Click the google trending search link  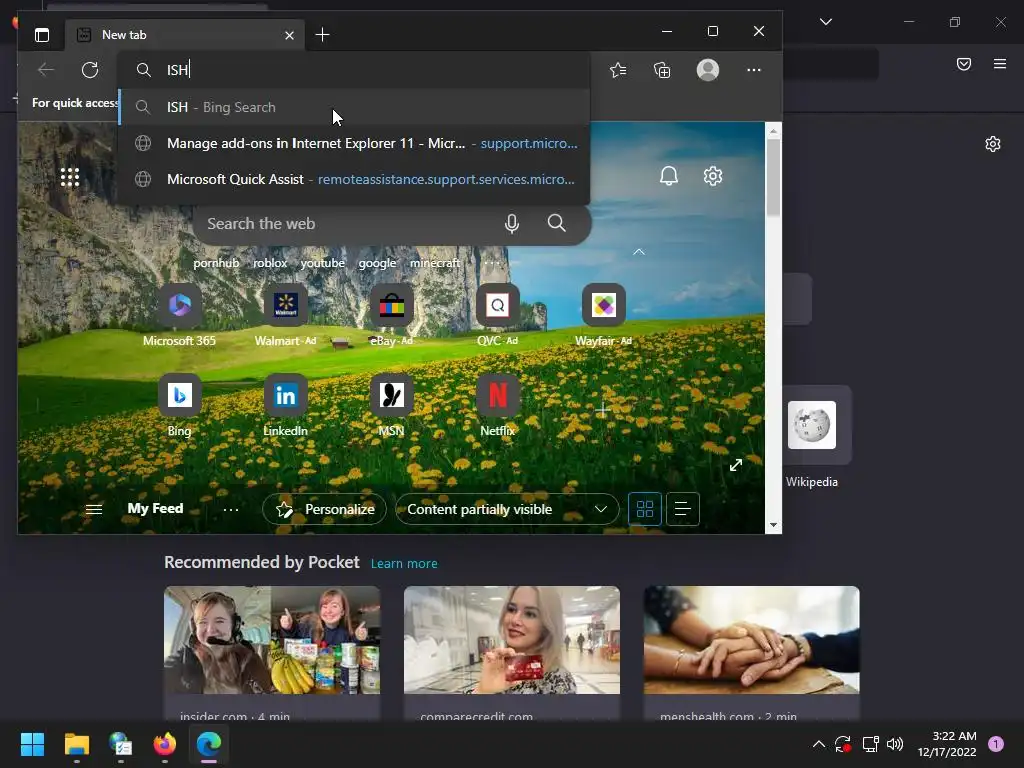point(377,263)
